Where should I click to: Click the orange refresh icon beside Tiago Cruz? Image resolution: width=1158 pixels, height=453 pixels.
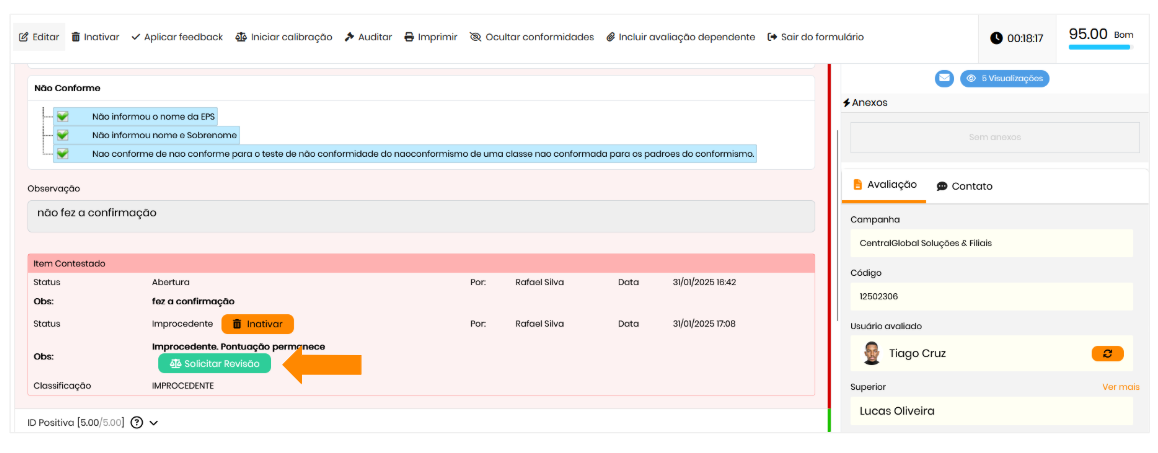pos(1107,353)
